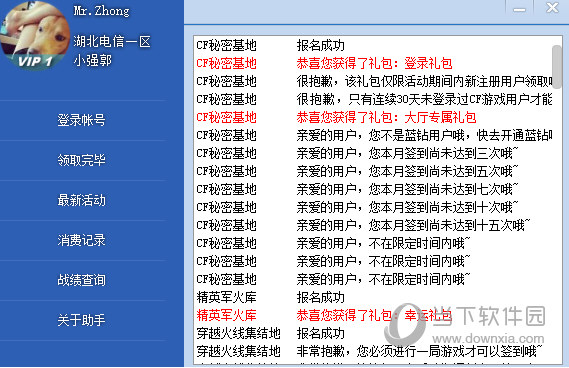
Task: Click the Mr.Zhong user name
Action: coord(102,11)
